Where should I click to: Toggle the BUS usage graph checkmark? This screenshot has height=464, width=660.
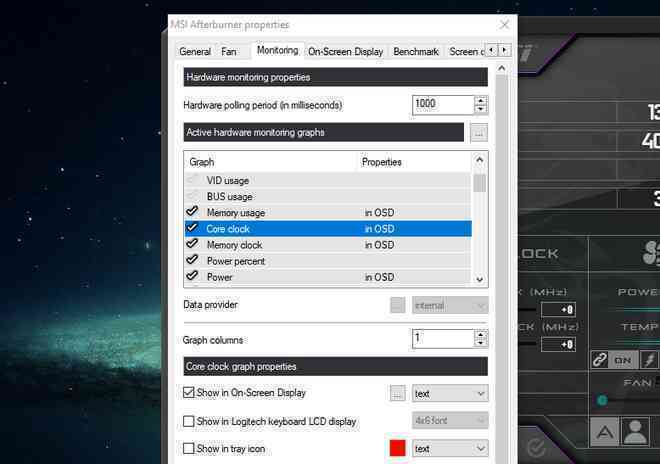coord(193,196)
